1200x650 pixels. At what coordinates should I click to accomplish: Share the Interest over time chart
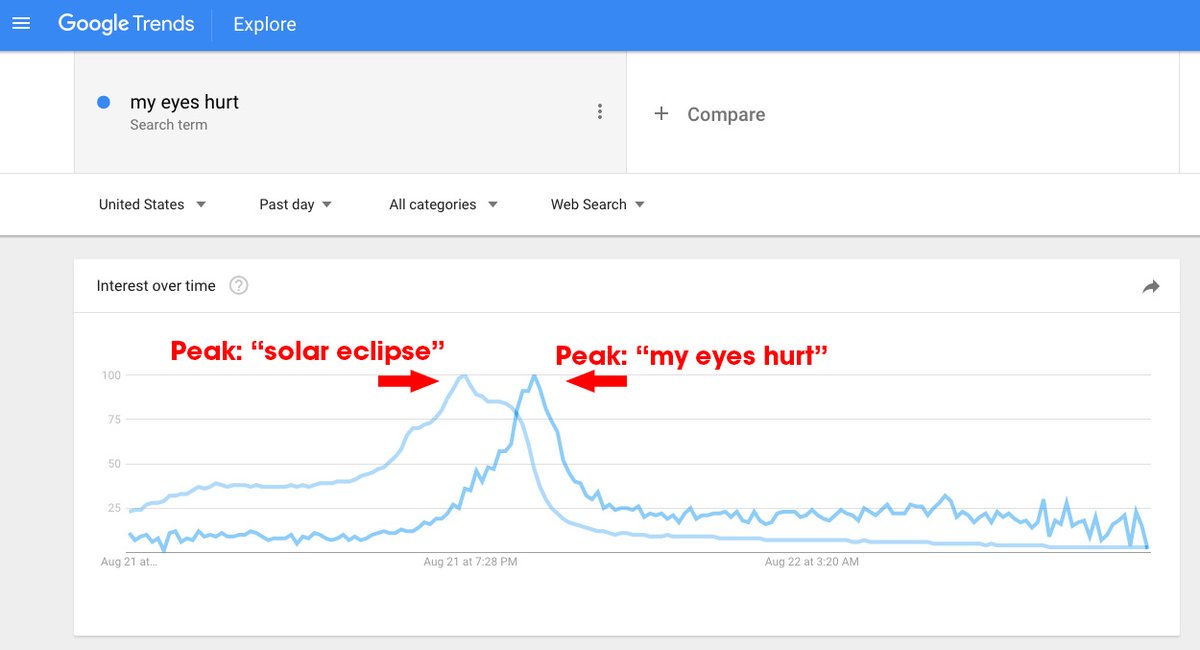1151,287
